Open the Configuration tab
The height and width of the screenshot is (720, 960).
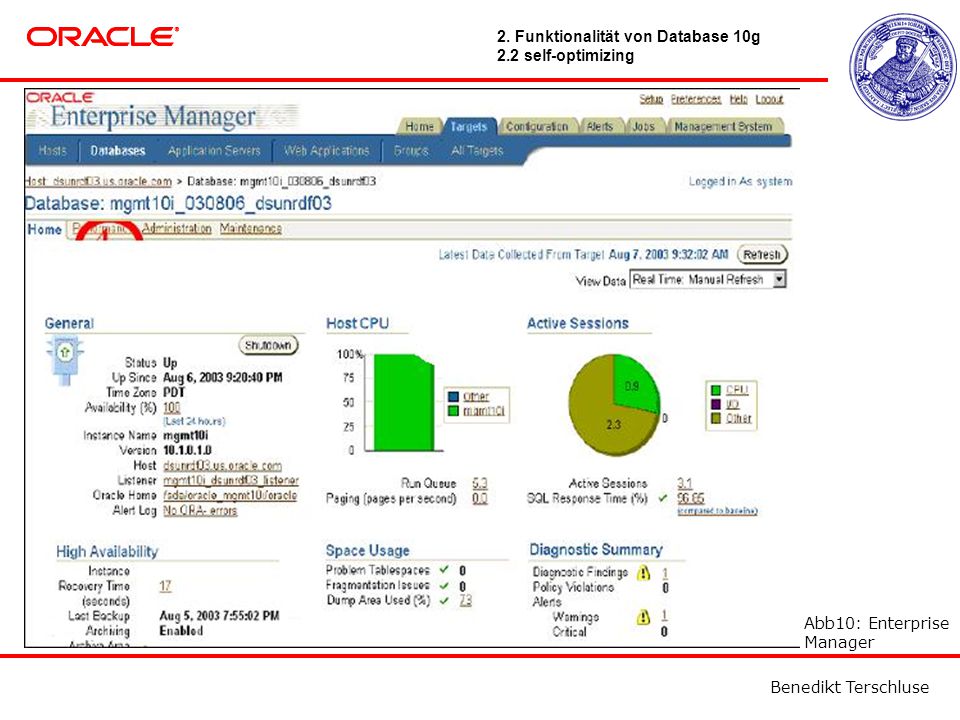tap(537, 127)
